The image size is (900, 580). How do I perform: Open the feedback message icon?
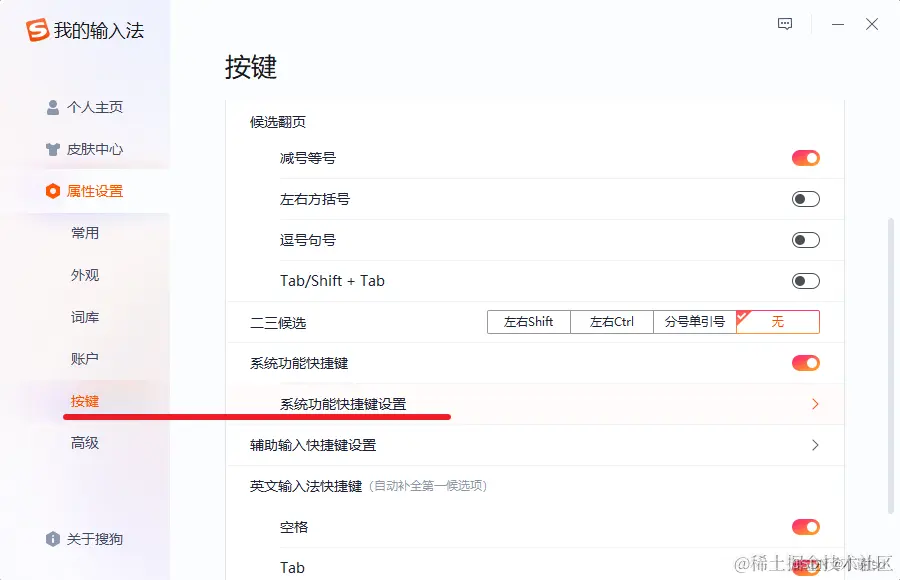tap(785, 24)
